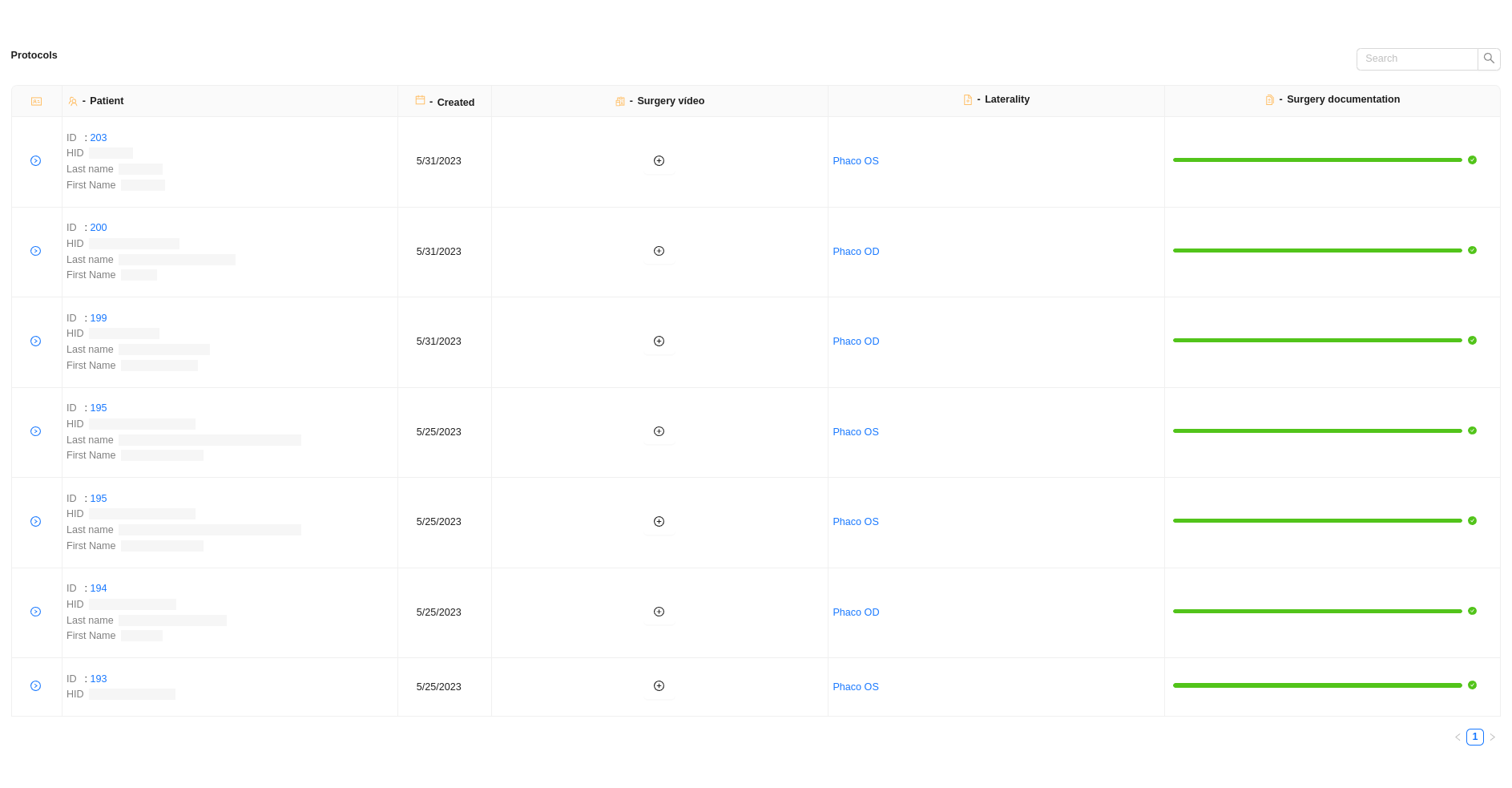Add surgery video for patient 203

coord(659,161)
